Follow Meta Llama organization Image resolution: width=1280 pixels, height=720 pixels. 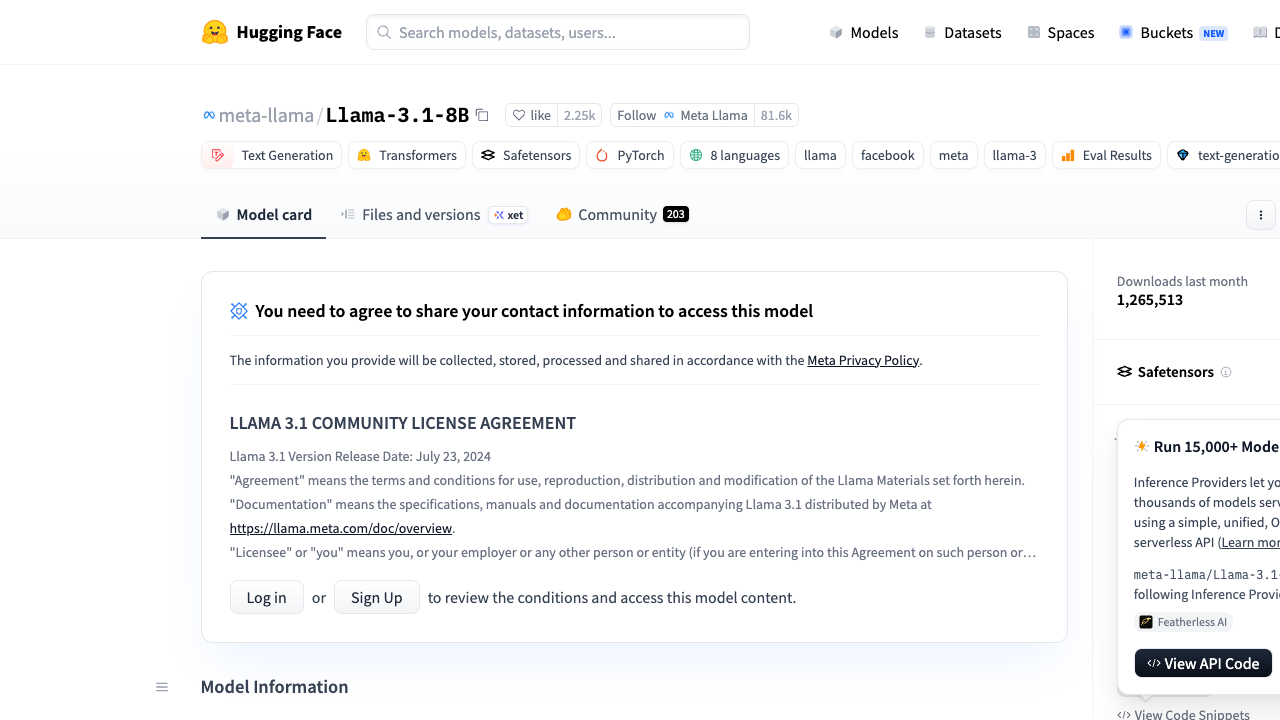(x=682, y=115)
